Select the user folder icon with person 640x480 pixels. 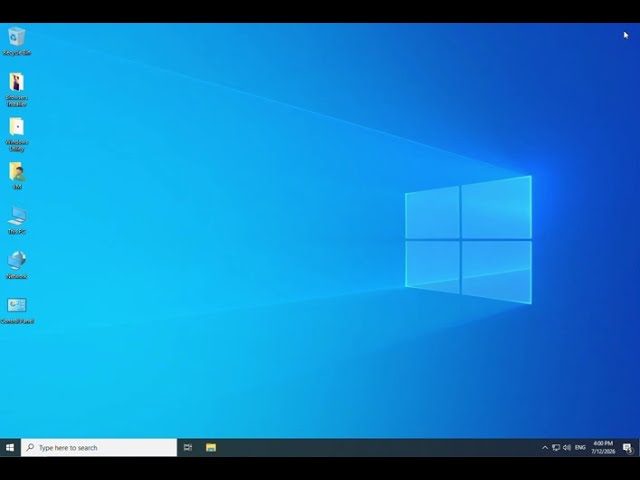point(17,176)
